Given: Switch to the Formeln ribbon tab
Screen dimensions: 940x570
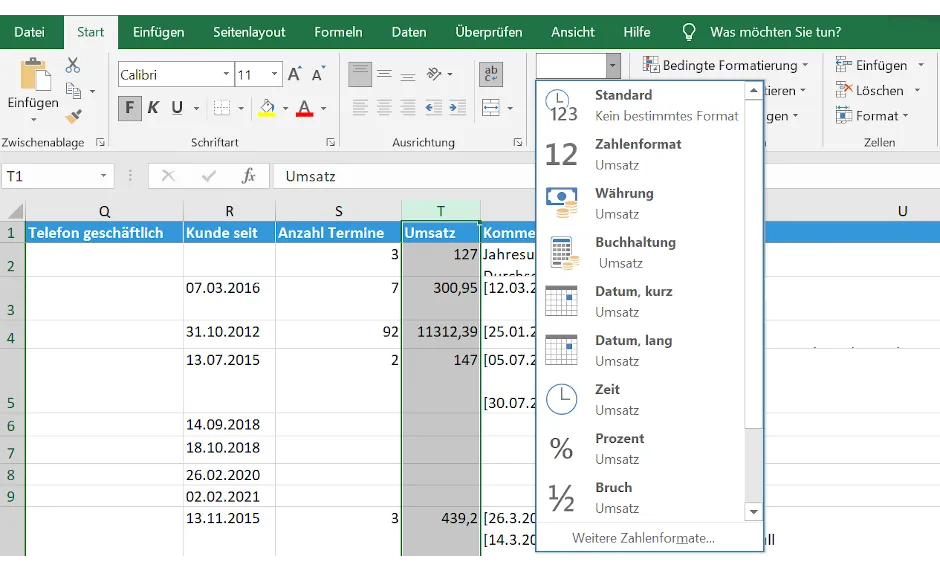Looking at the screenshot, I should 338,32.
